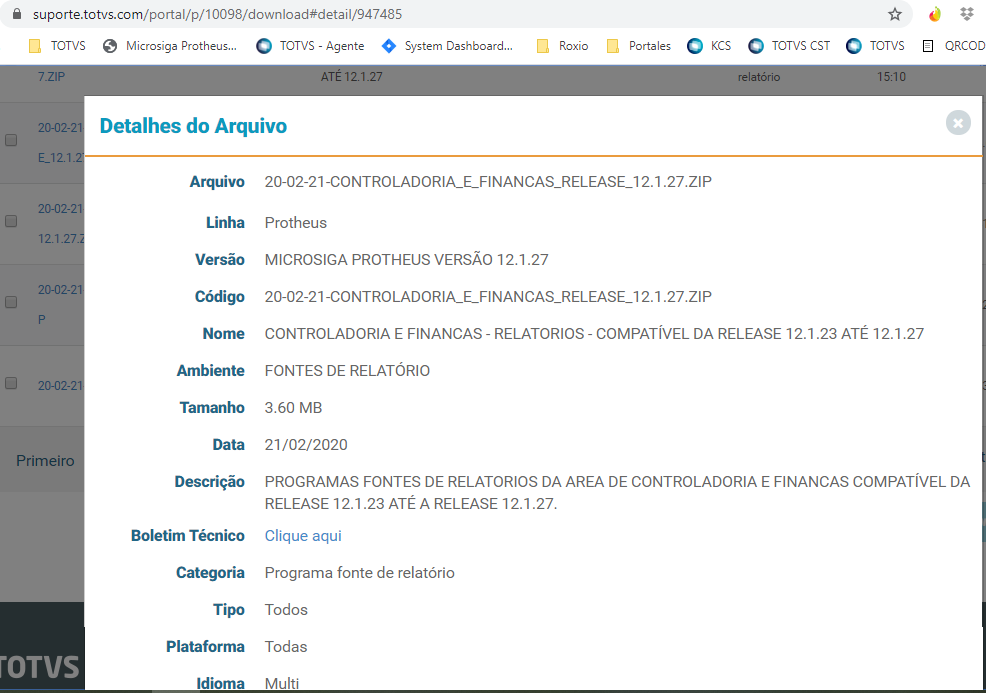Click the flame extension icon in toolbar
Screen dimensions: 986x693
(x=935, y=14)
